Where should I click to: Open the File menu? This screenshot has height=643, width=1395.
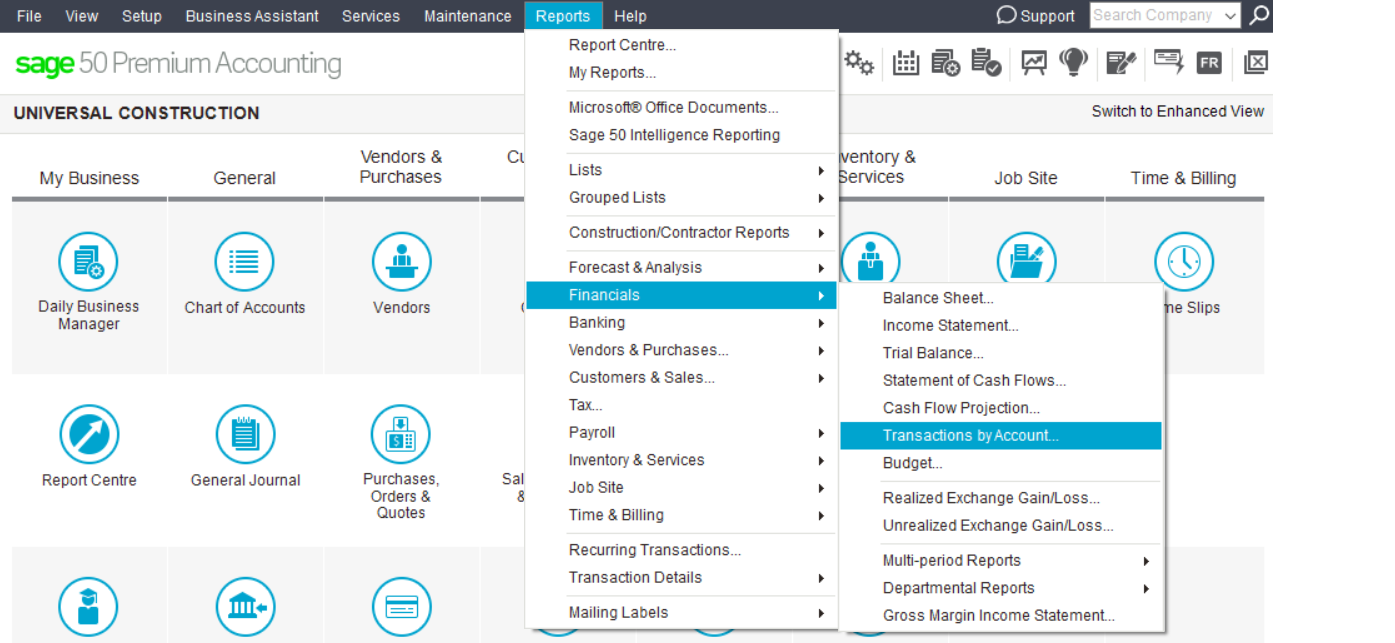coord(29,16)
